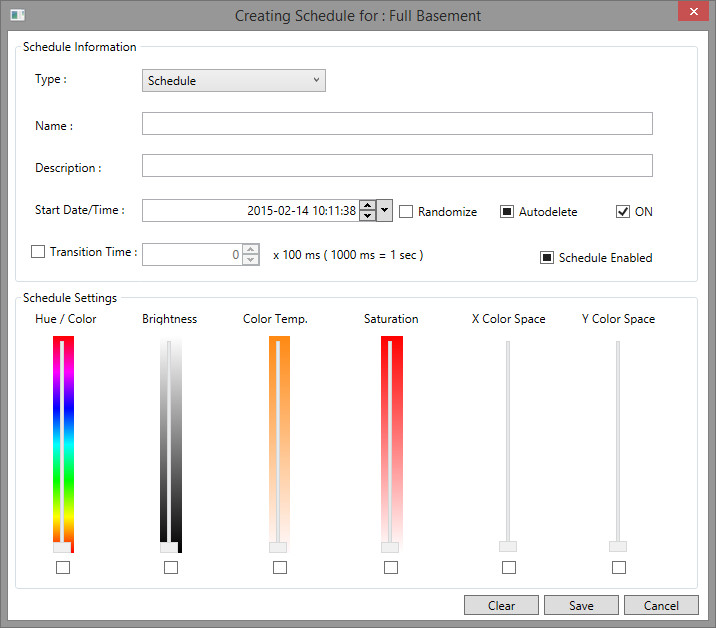Decrease the start date/time with down arrow
The width and height of the screenshot is (716, 628).
(368, 216)
